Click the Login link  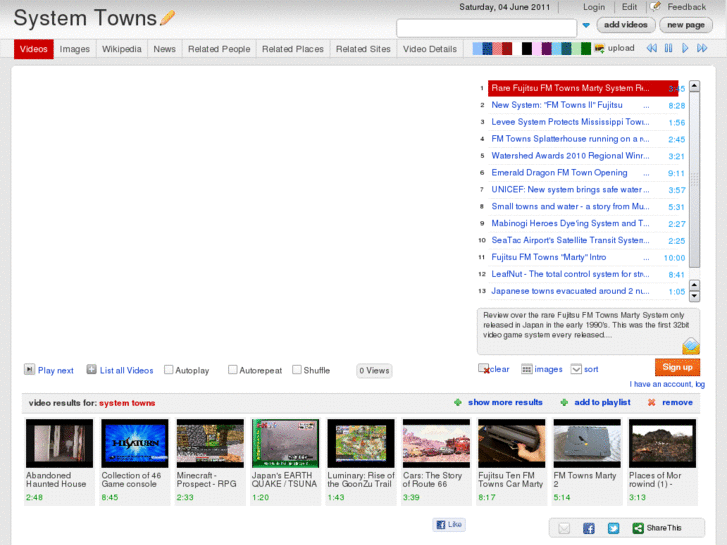594,7
